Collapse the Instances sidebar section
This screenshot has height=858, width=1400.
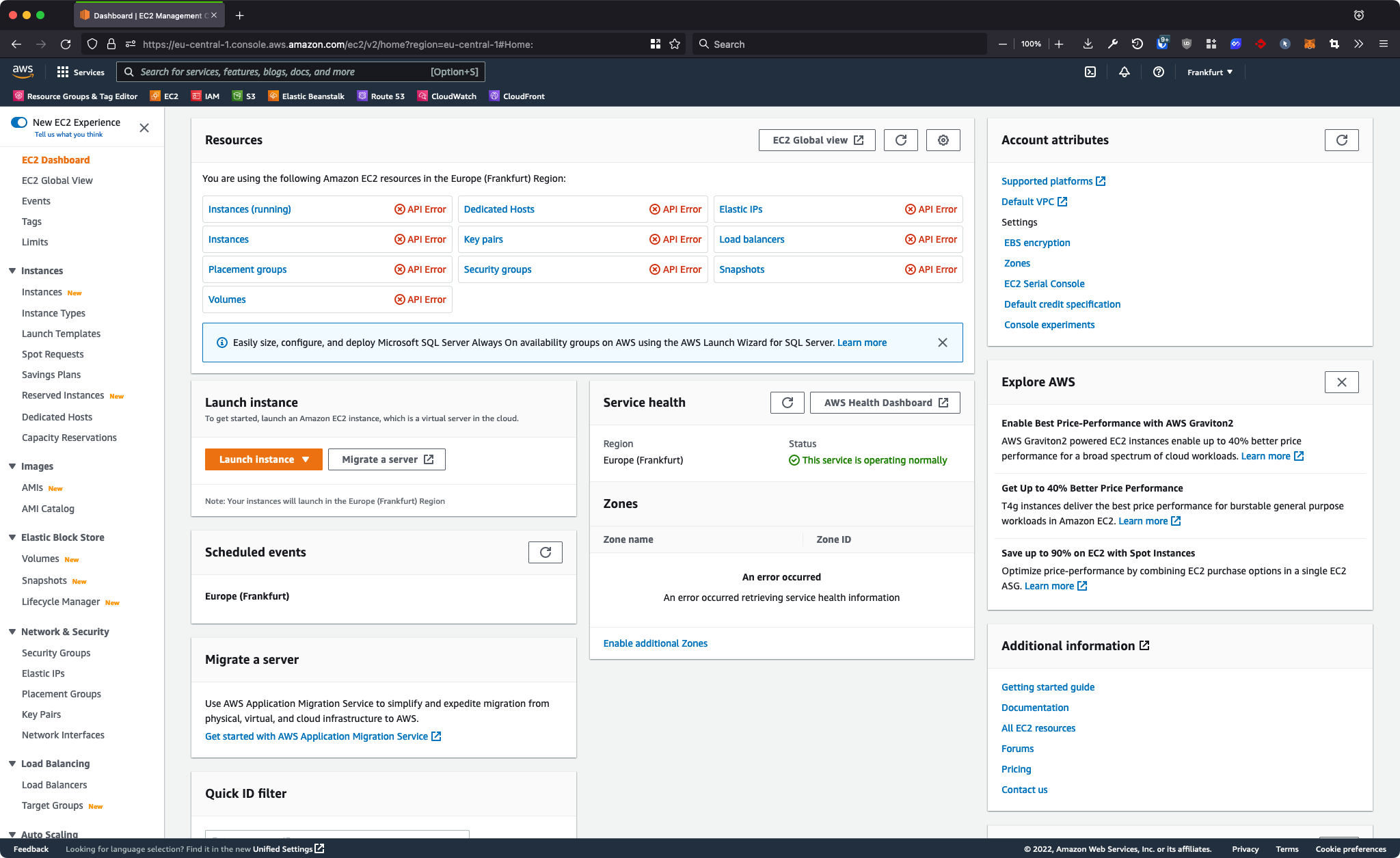tap(12, 271)
